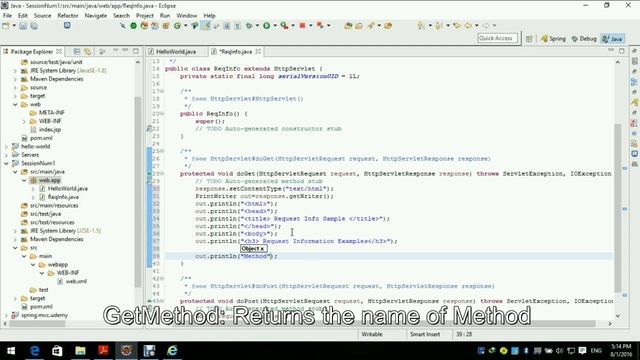This screenshot has height=360, width=640.
Task: Open dropdown beside the green G icon
Action: tap(186, 26)
